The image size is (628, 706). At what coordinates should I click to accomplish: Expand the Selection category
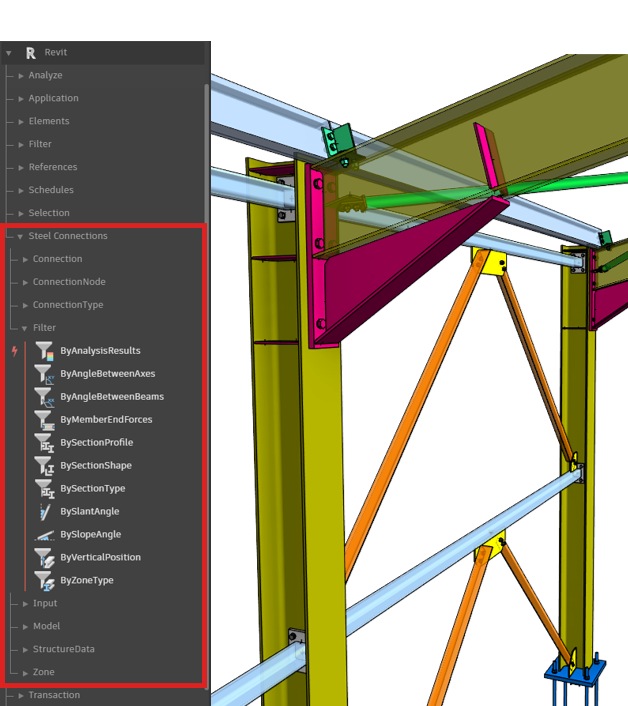tap(21, 213)
